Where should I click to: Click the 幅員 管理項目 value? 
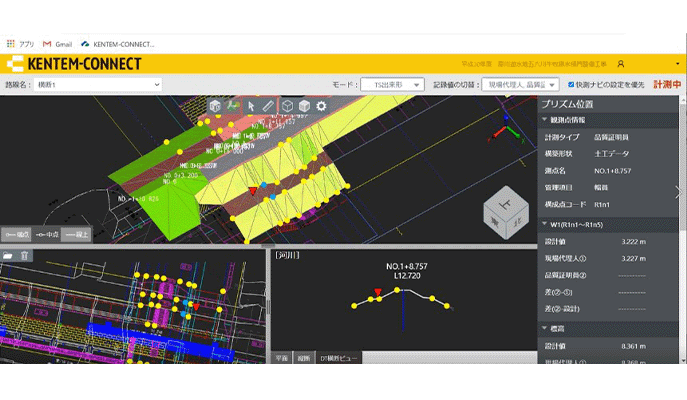601,188
